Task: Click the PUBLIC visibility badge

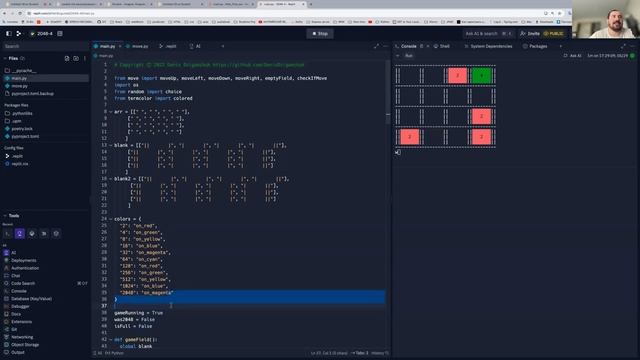Action: pos(553,33)
